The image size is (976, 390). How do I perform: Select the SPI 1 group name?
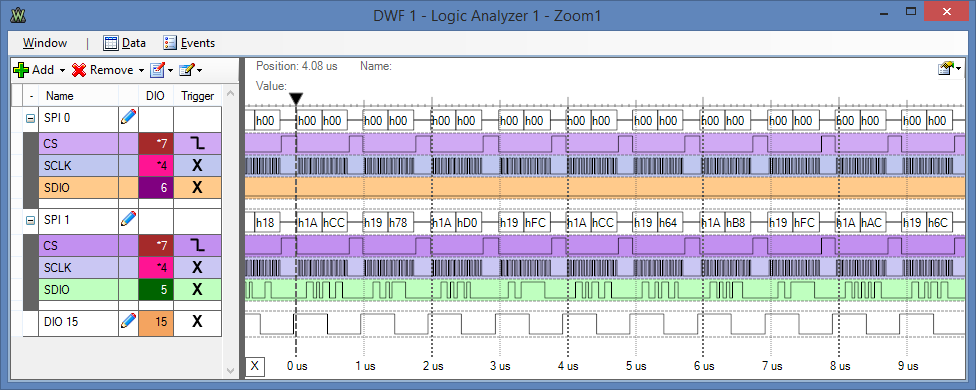click(78, 220)
